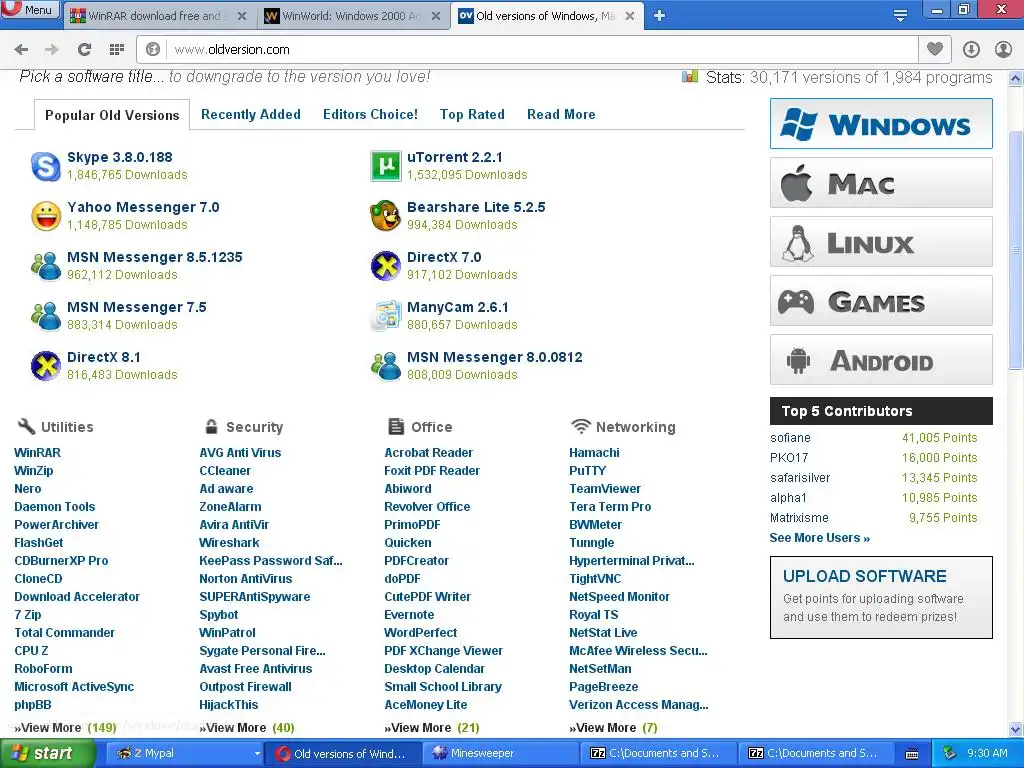
Task: Click the MSN Messenger 8.5.1235 icon
Action: click(x=46, y=266)
